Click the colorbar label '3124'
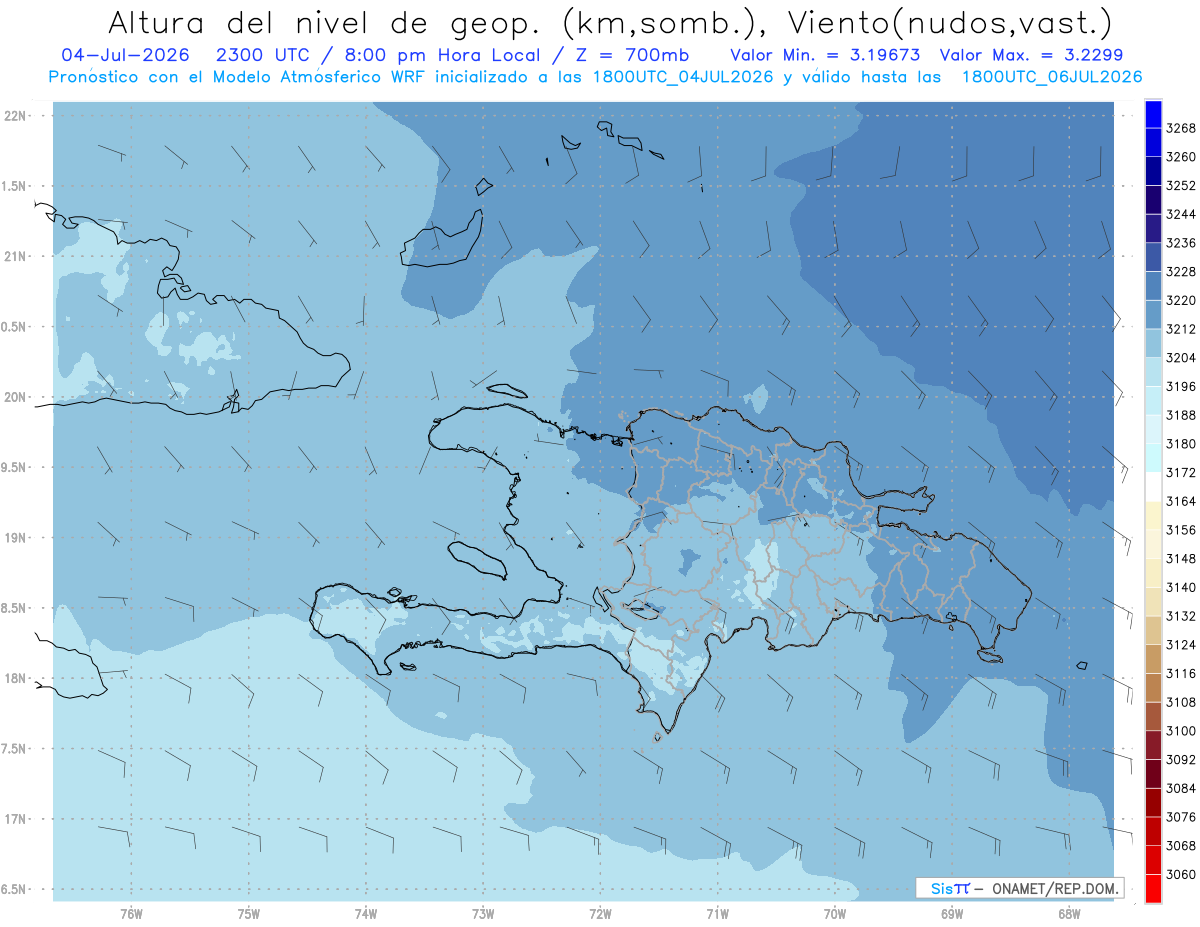 1181,645
